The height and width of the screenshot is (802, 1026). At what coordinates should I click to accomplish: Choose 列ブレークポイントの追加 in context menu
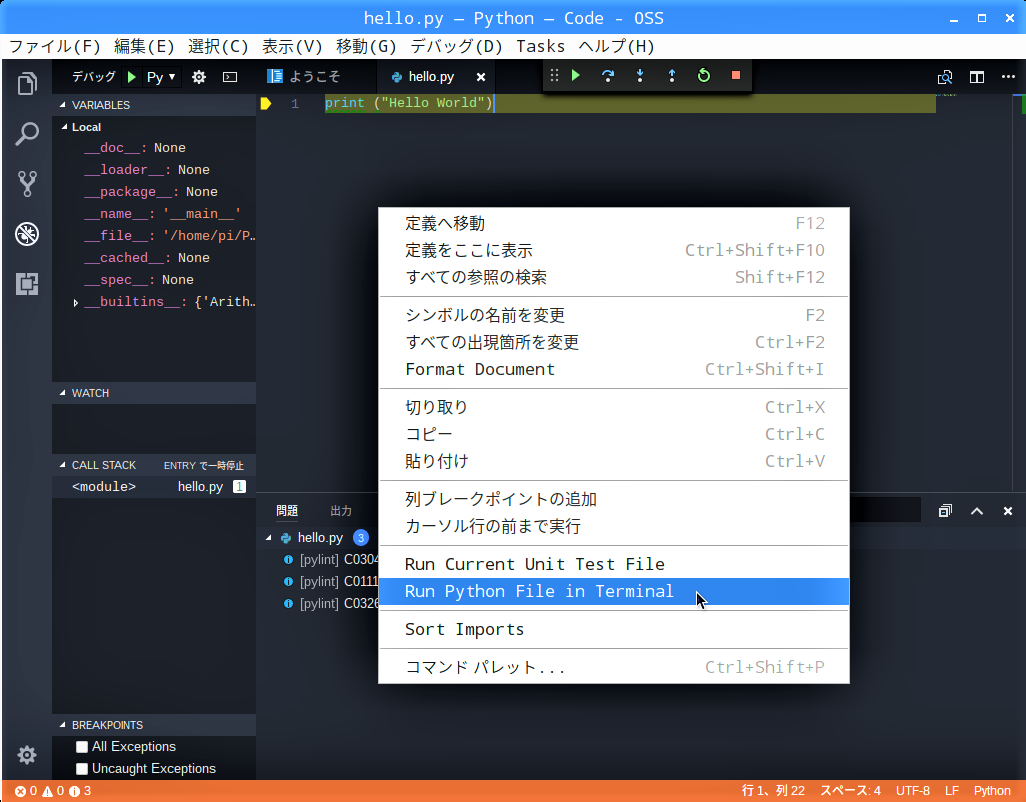[x=614, y=500]
